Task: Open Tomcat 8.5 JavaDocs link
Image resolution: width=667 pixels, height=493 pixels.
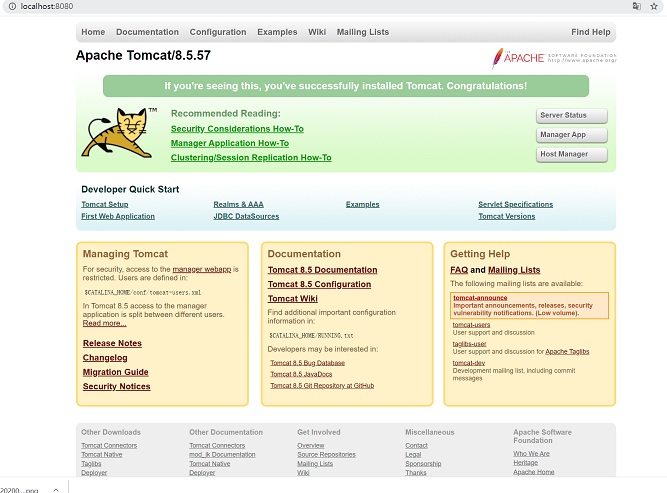Action: click(301, 374)
